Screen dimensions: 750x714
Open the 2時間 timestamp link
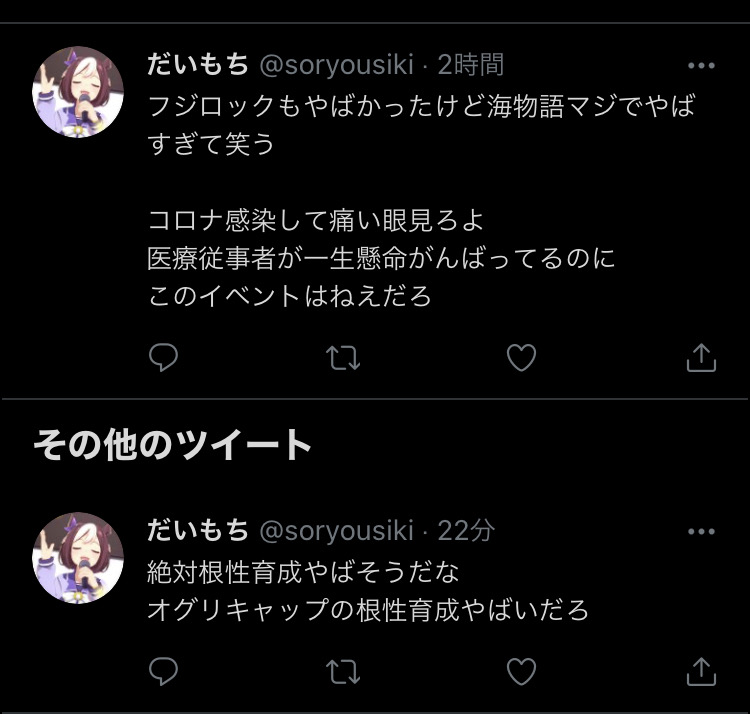(471, 65)
